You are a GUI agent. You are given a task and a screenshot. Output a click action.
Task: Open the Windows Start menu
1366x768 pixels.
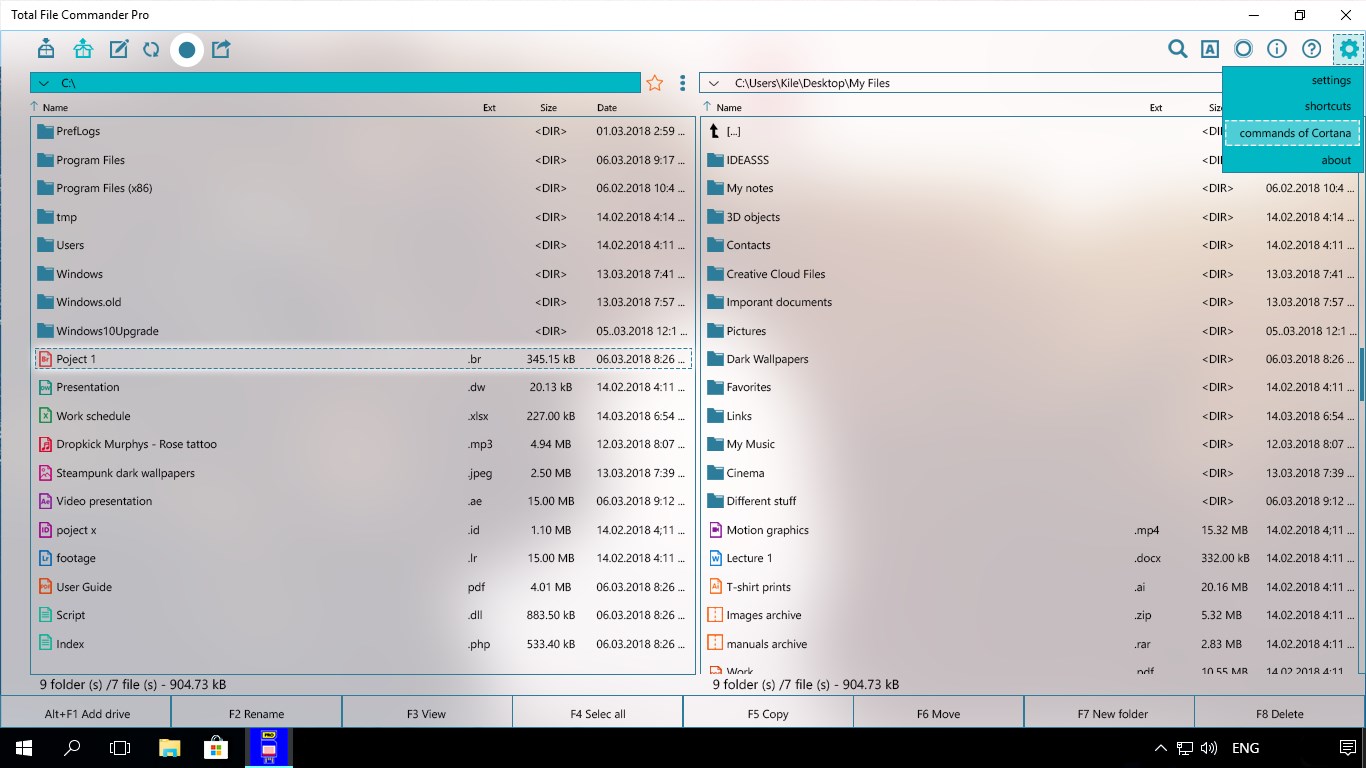[x=23, y=748]
